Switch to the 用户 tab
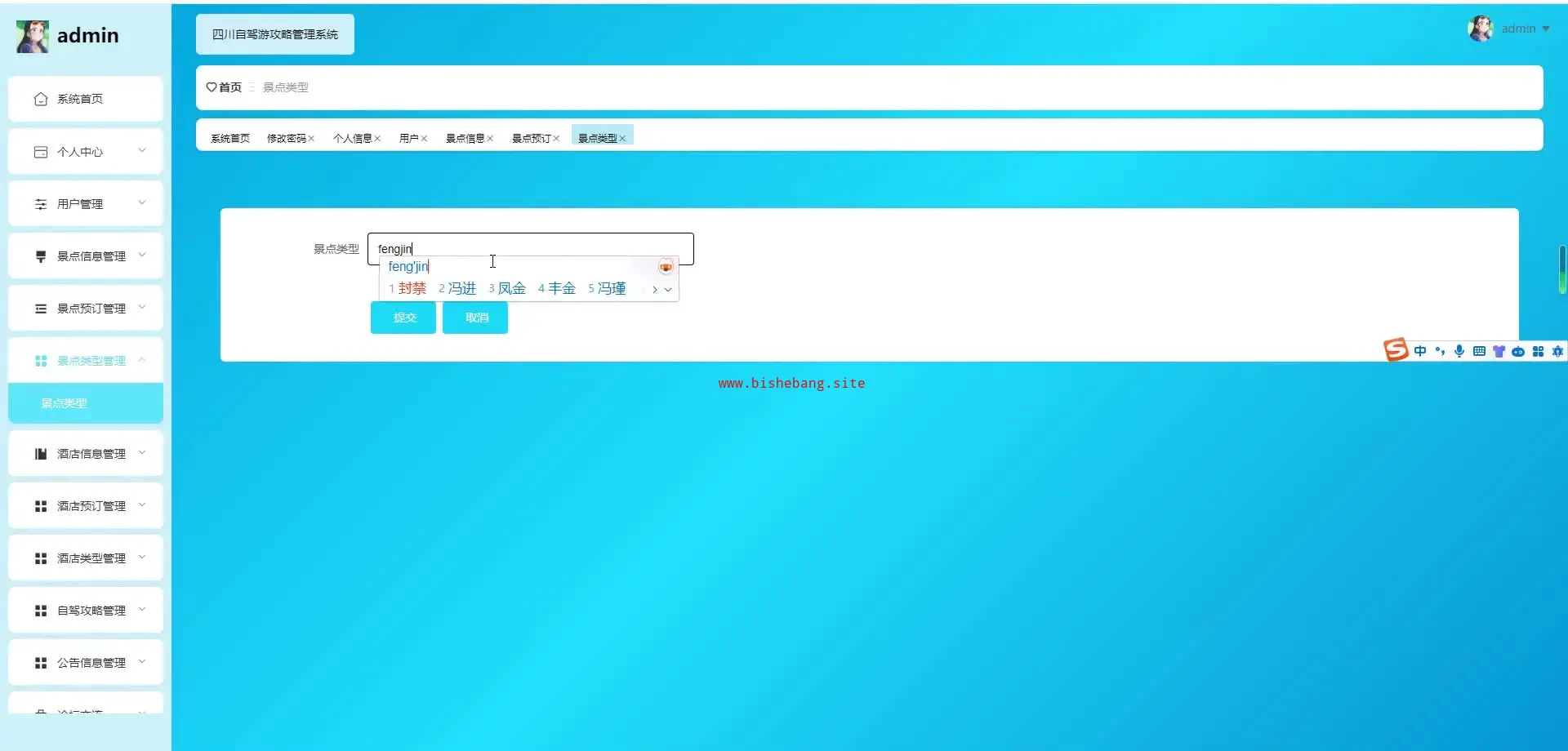This screenshot has width=1568, height=751. click(x=408, y=139)
